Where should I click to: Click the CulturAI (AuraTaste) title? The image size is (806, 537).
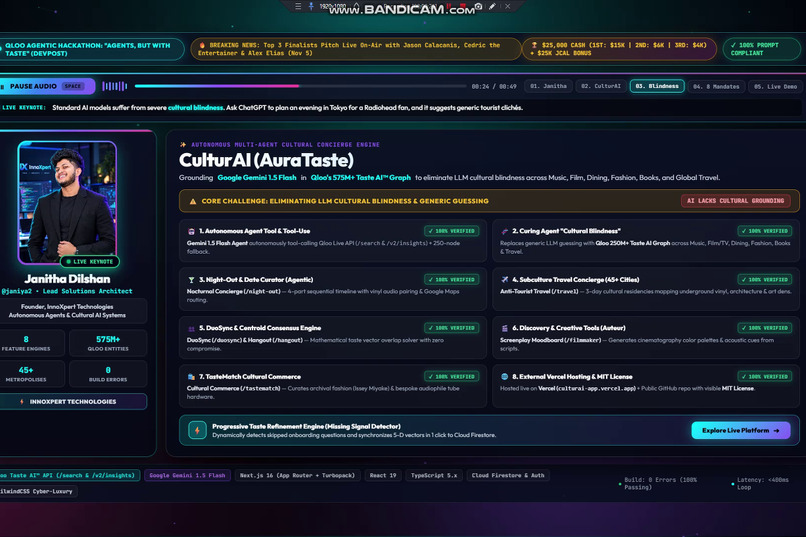(266, 161)
